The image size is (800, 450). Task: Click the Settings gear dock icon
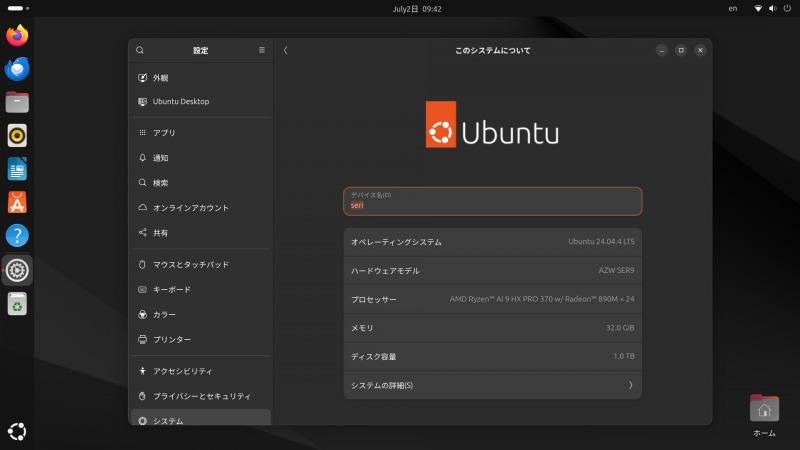pos(17,270)
